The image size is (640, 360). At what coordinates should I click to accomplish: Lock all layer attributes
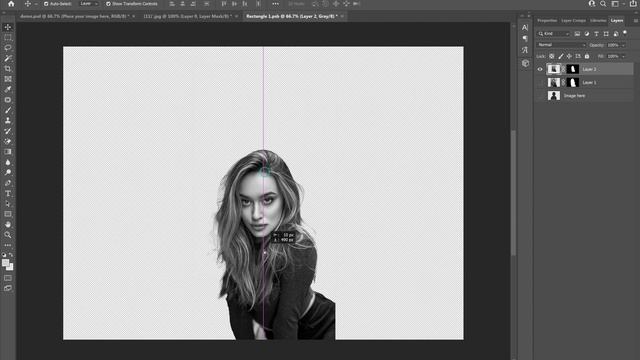tap(587, 56)
